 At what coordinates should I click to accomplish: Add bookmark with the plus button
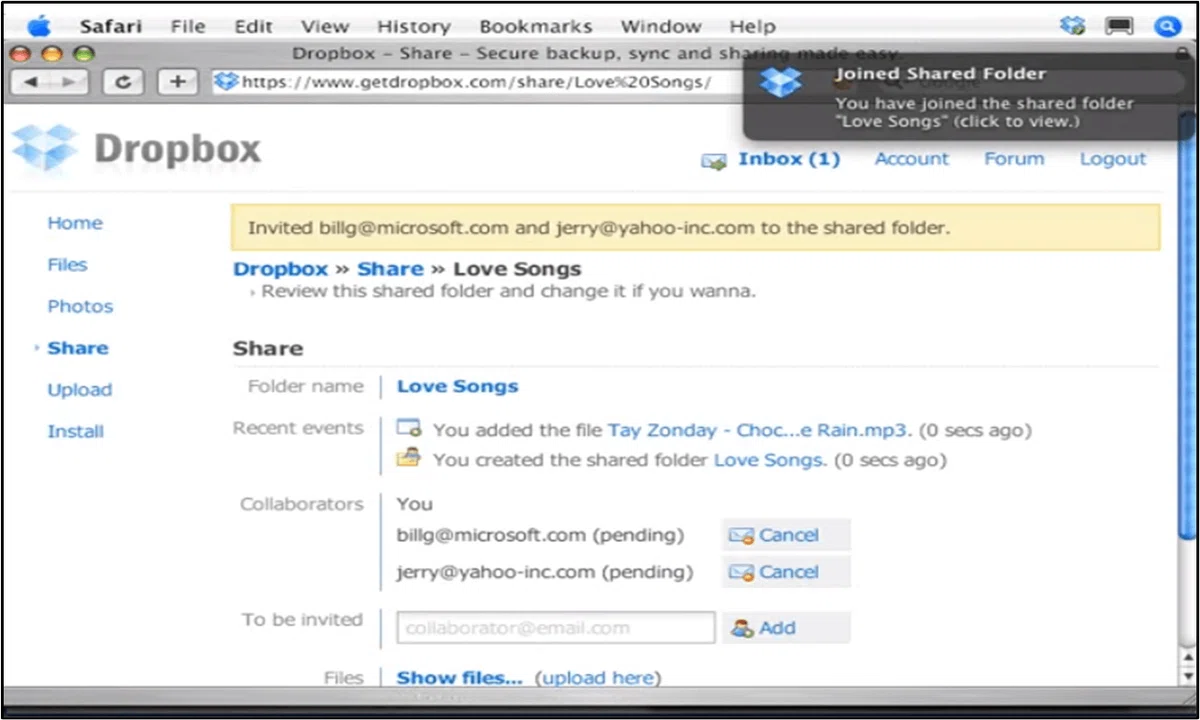178,82
